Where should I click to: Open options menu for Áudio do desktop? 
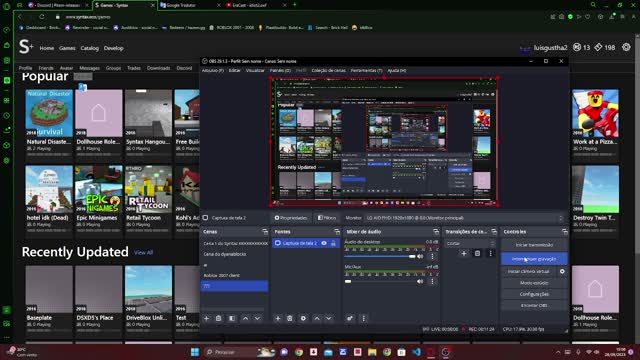[x=432, y=256]
